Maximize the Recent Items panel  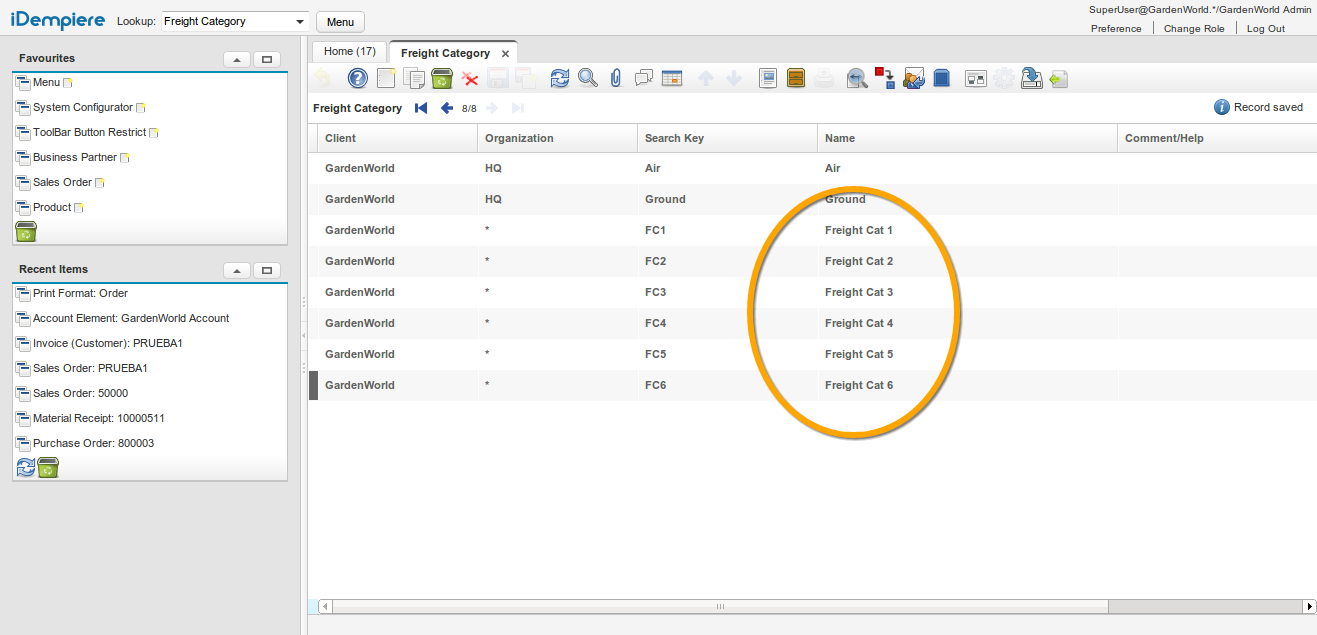[266, 270]
